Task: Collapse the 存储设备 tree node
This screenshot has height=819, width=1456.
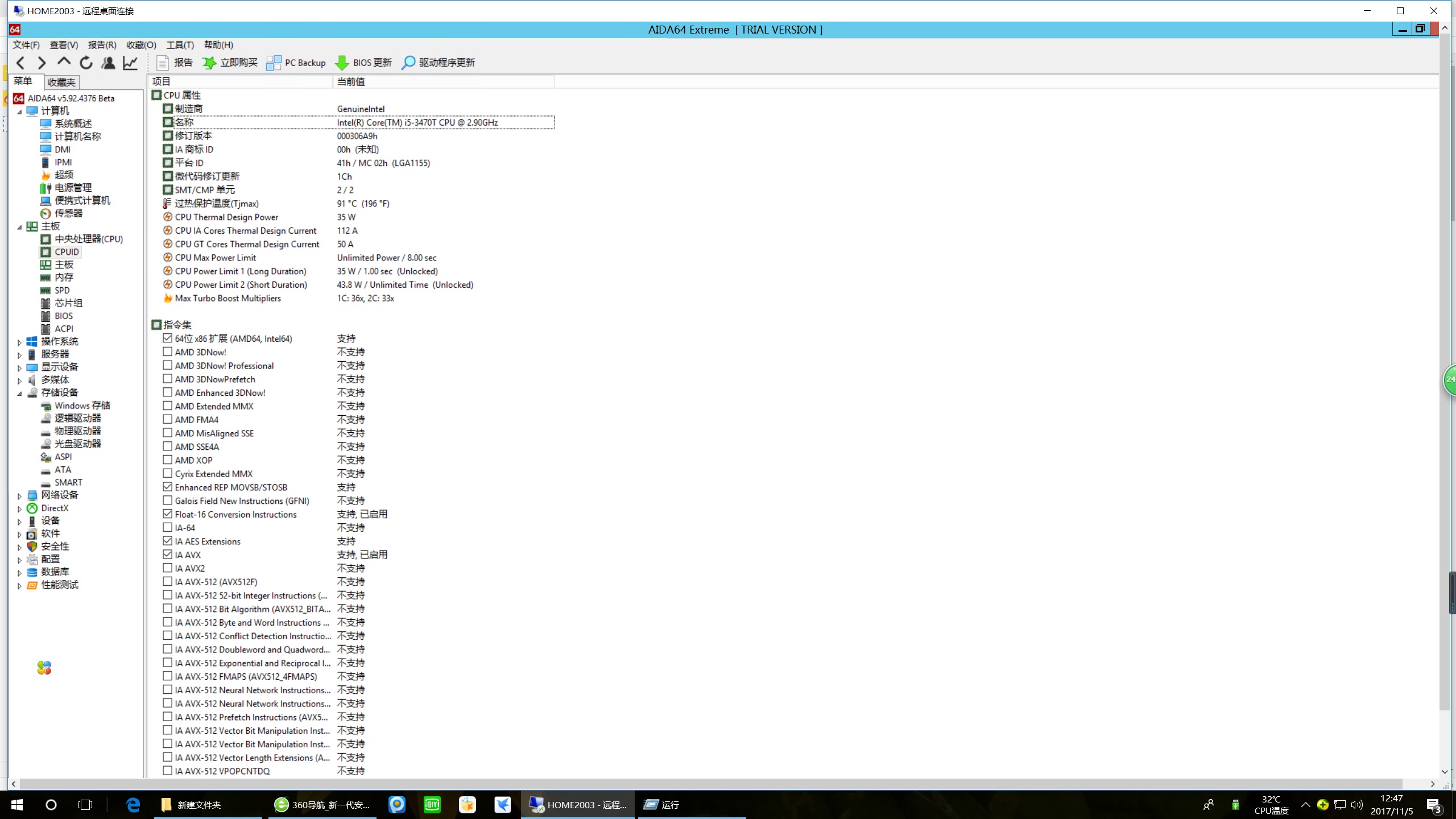Action: coord(19,393)
